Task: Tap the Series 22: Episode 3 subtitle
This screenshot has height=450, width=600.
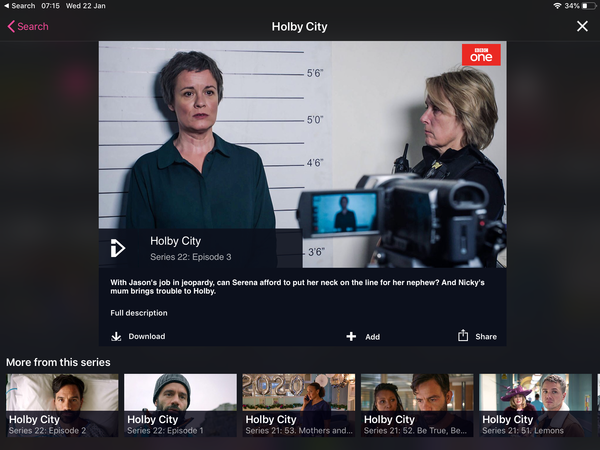Action: [191, 257]
